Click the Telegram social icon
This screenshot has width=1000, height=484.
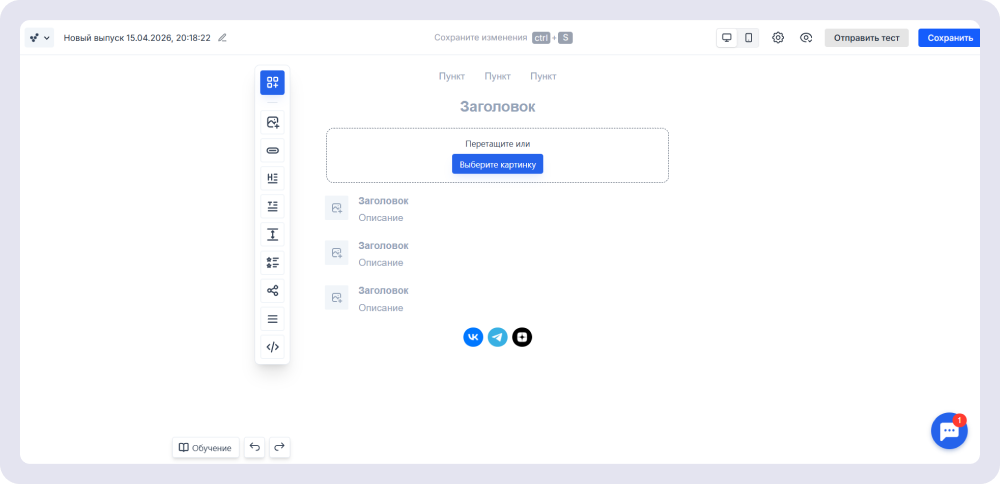click(x=497, y=337)
